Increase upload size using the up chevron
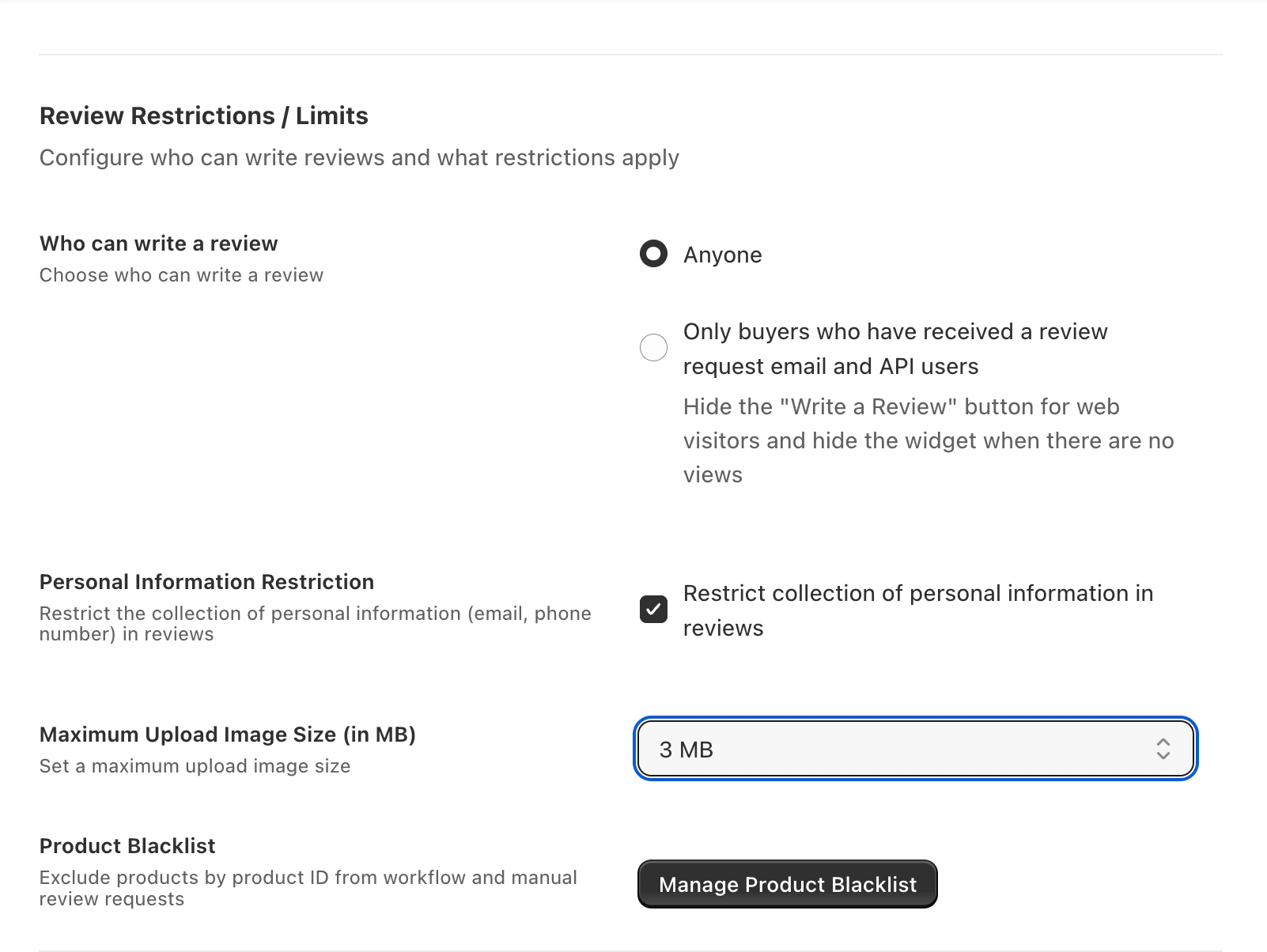The image size is (1267, 952). (1163, 742)
